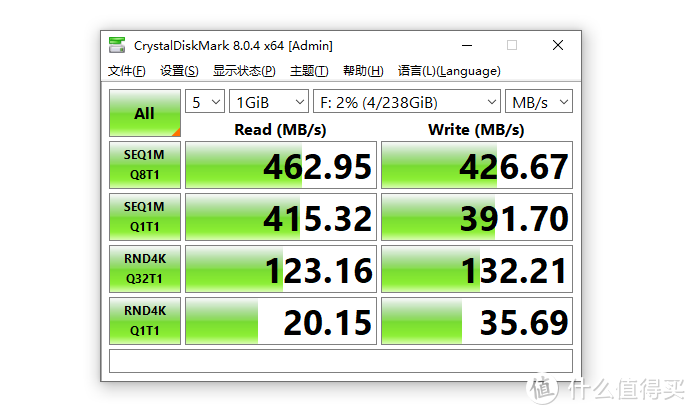The image size is (696, 415).
Task: Click the 20.15 read result
Action: coord(281,321)
